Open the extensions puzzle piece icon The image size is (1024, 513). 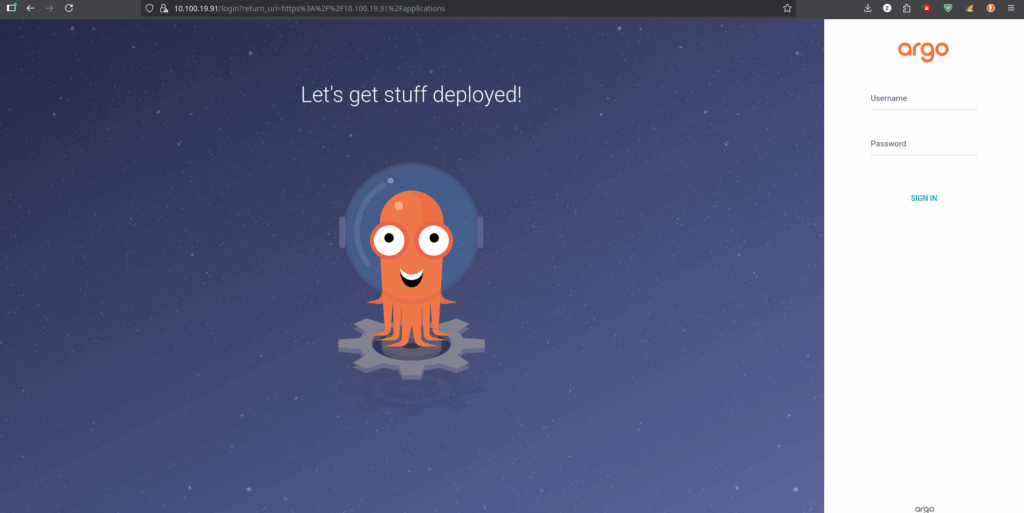tap(906, 8)
